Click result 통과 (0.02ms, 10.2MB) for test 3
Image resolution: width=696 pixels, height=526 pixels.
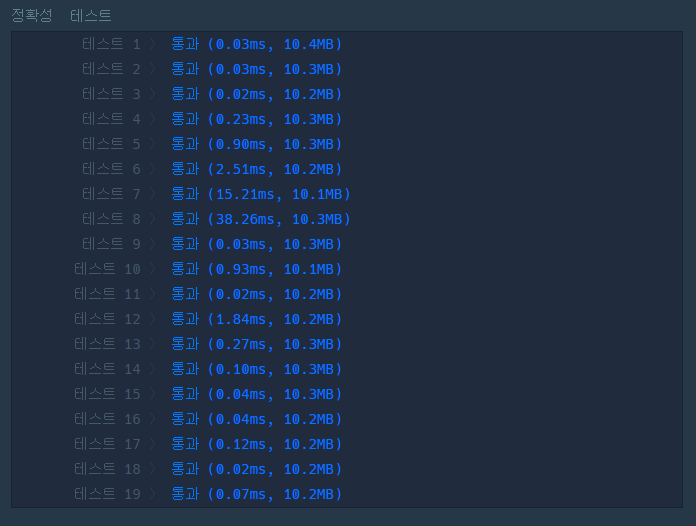pos(257,94)
